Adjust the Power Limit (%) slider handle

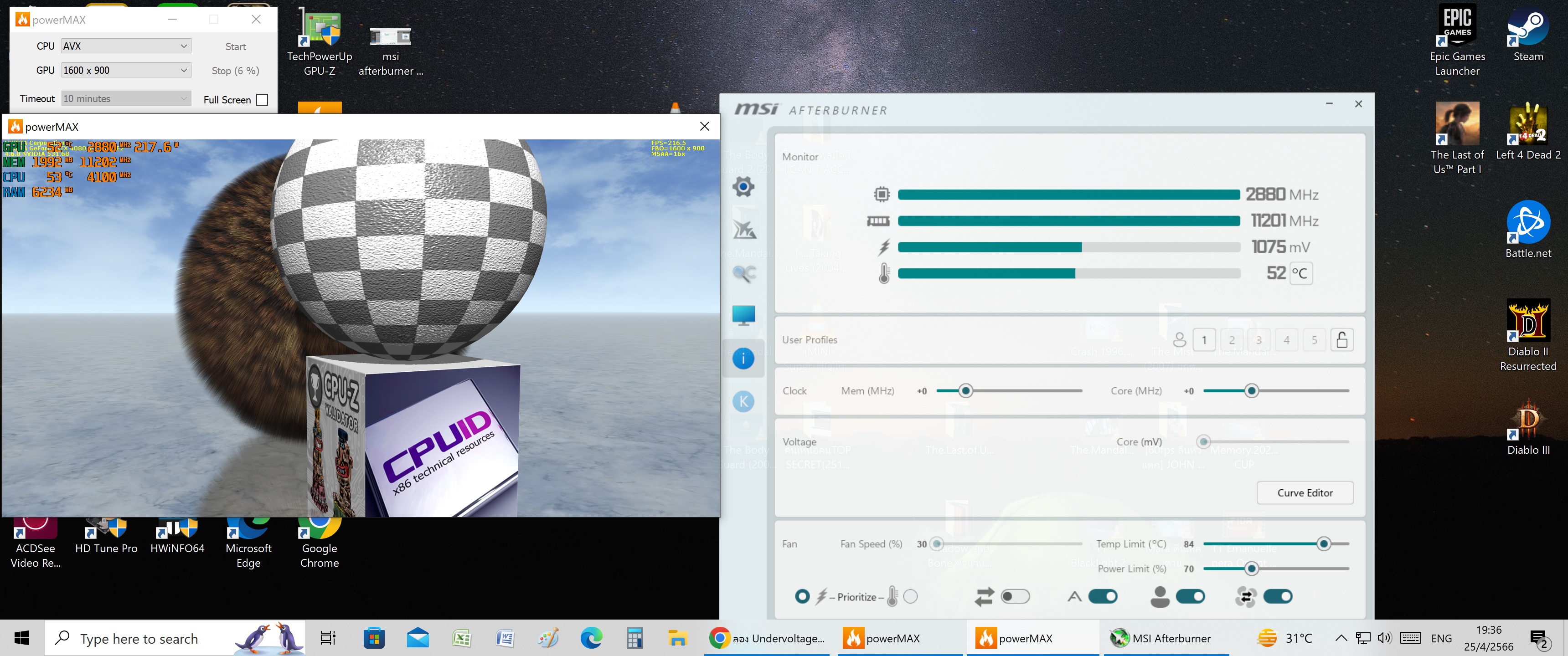click(x=1251, y=569)
